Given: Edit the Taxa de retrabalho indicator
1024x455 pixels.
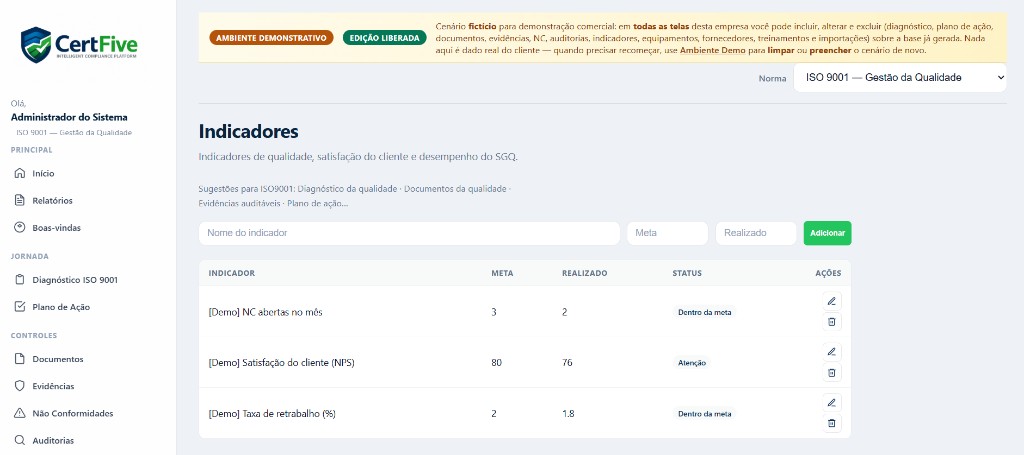Looking at the screenshot, I should (831, 402).
